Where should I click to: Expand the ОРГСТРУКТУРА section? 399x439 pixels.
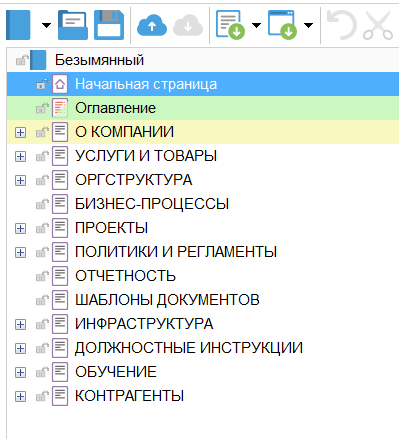click(20, 180)
